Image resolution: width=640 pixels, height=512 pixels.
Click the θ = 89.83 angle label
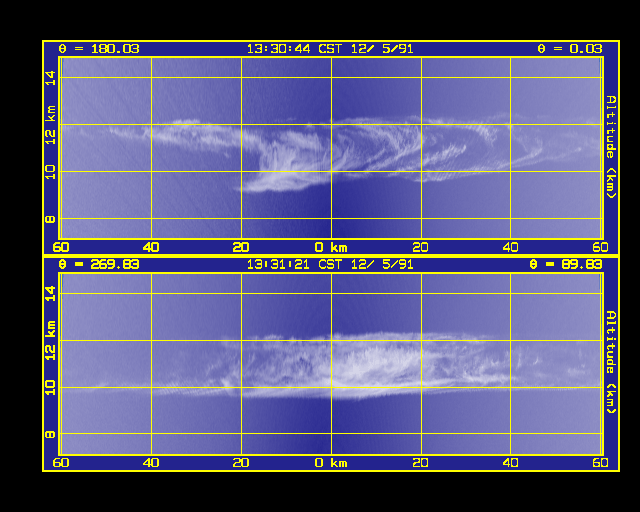(566, 265)
